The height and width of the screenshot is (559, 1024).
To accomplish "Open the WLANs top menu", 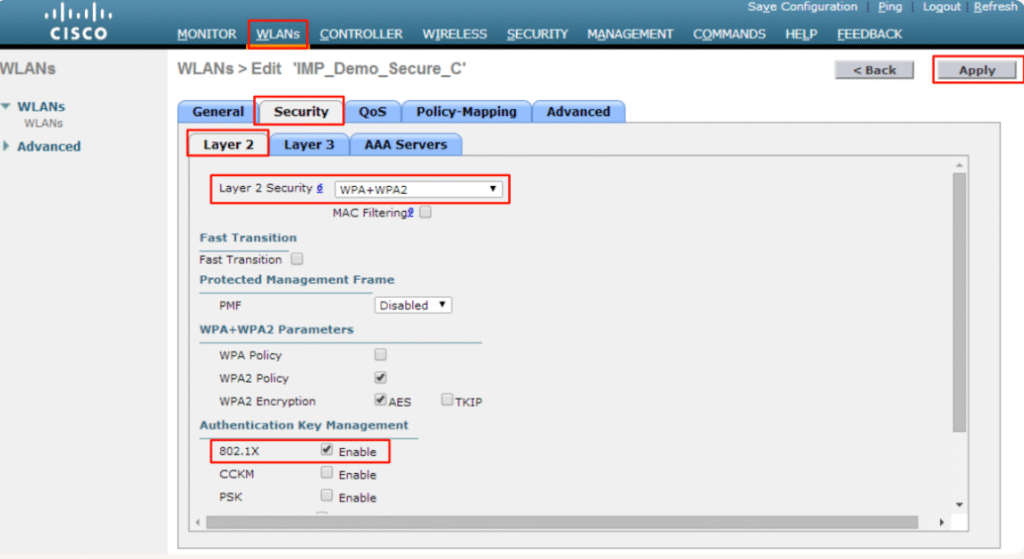I will [278, 34].
